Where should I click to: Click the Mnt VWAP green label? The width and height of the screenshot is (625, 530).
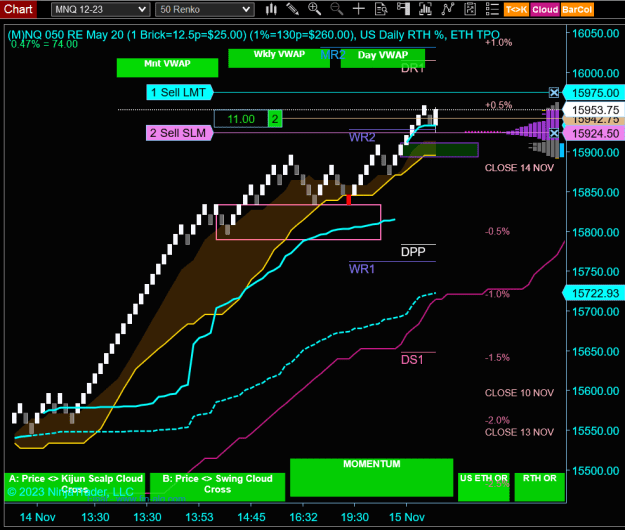tap(167, 67)
